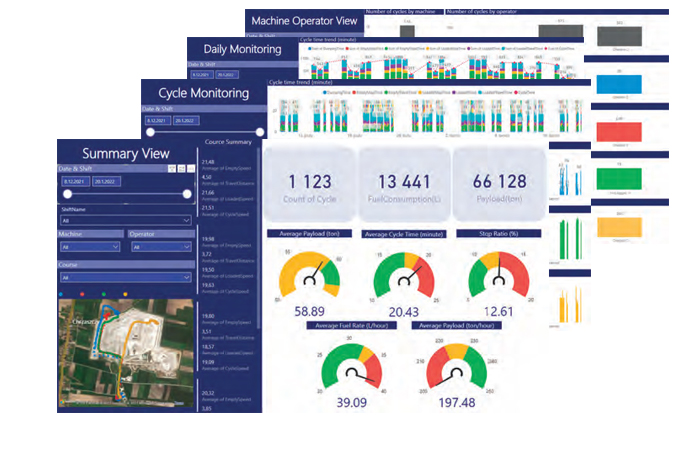Image resolution: width=675 pixels, height=464 pixels.
Task: Expand the ShiftName dropdown
Action: point(124,219)
